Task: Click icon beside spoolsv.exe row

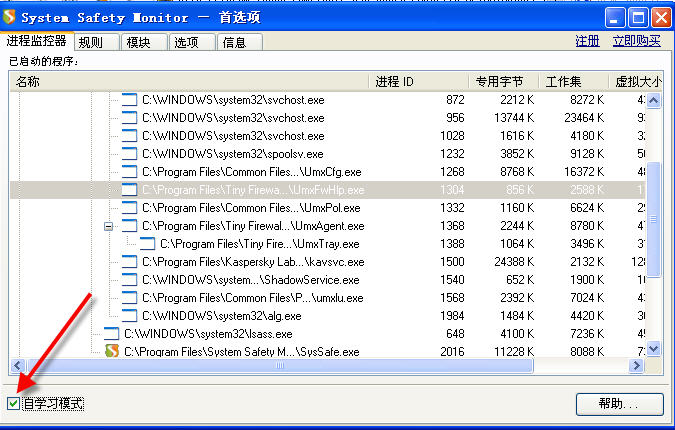Action: (129, 154)
